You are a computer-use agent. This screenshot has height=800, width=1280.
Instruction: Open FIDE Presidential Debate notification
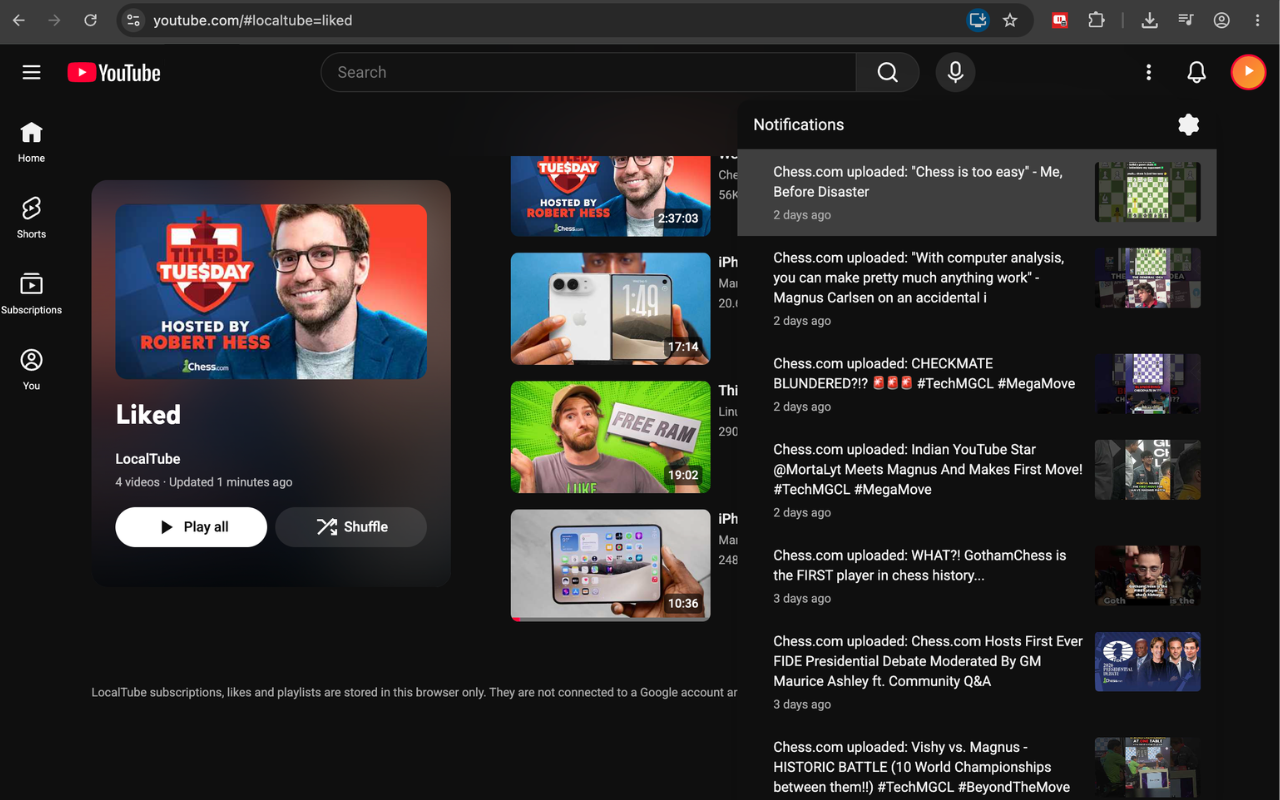[x=977, y=673]
